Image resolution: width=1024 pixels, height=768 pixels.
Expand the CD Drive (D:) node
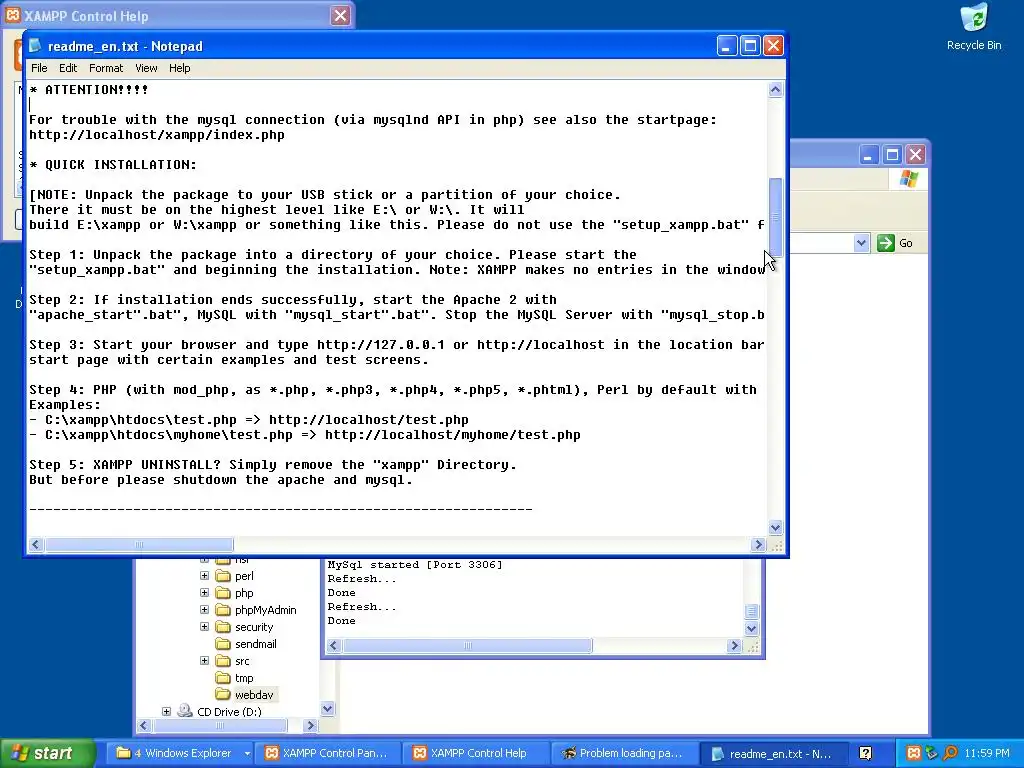point(167,711)
